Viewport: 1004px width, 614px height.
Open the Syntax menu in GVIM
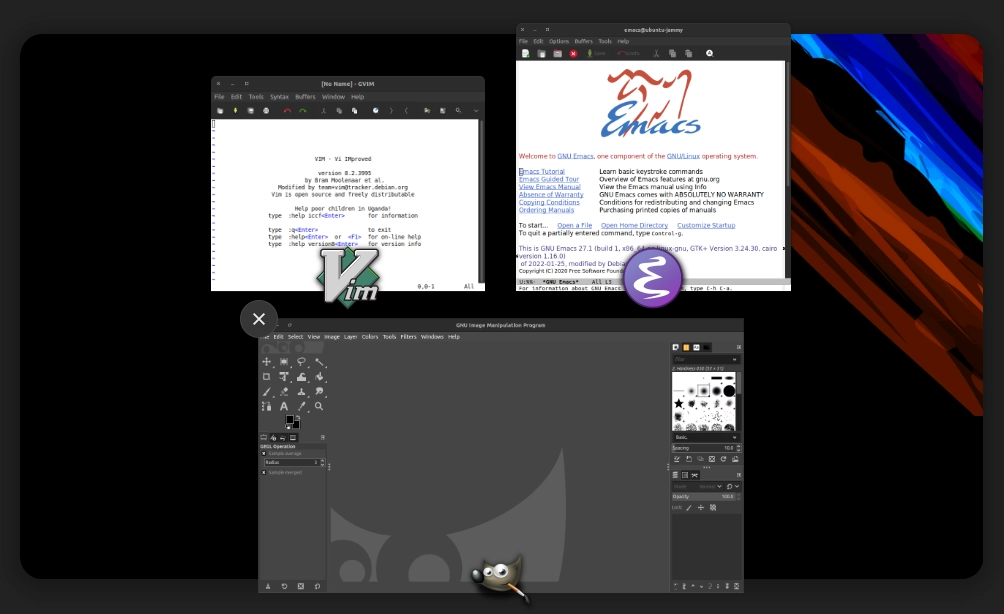point(279,97)
